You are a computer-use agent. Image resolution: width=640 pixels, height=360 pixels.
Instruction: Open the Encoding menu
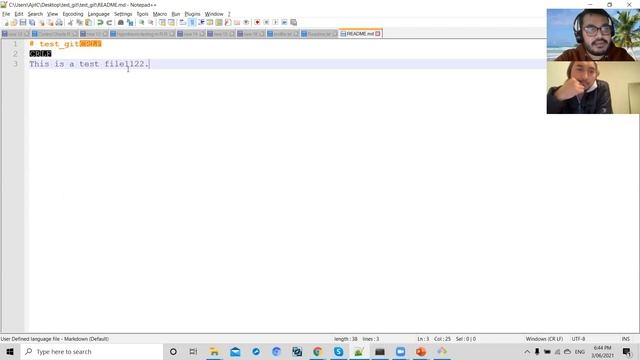point(73,14)
